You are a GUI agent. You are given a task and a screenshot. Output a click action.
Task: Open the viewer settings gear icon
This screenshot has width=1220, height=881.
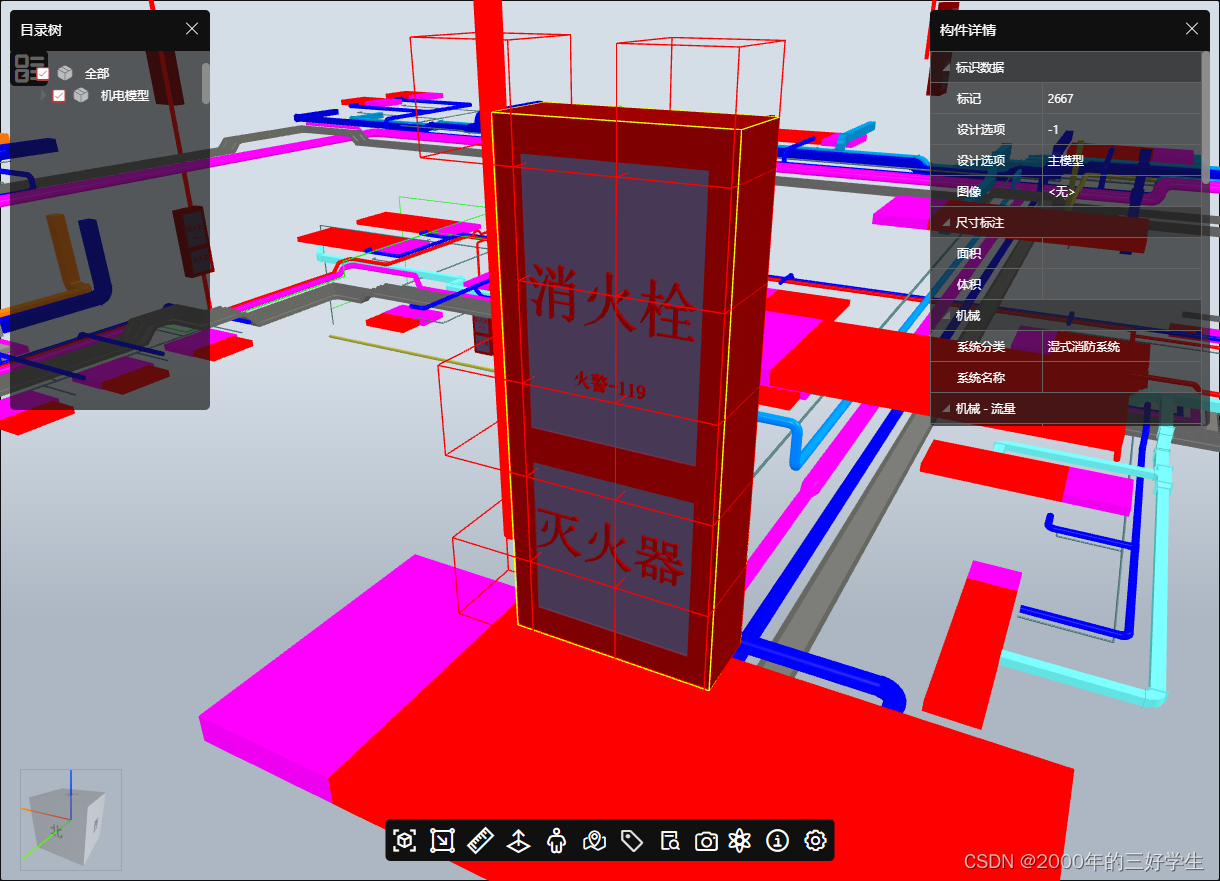[x=815, y=841]
